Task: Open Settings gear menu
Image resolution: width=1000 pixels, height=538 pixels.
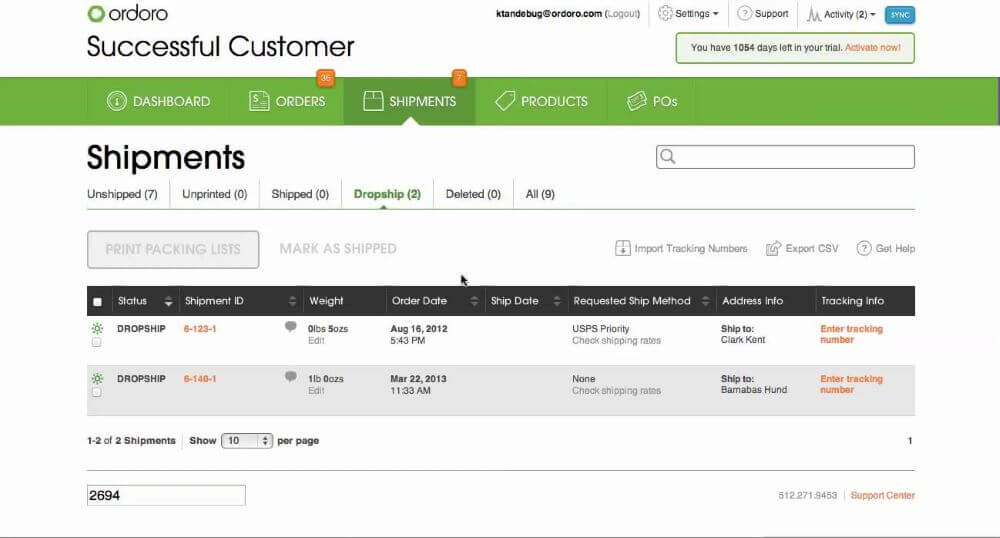Action: (x=688, y=13)
